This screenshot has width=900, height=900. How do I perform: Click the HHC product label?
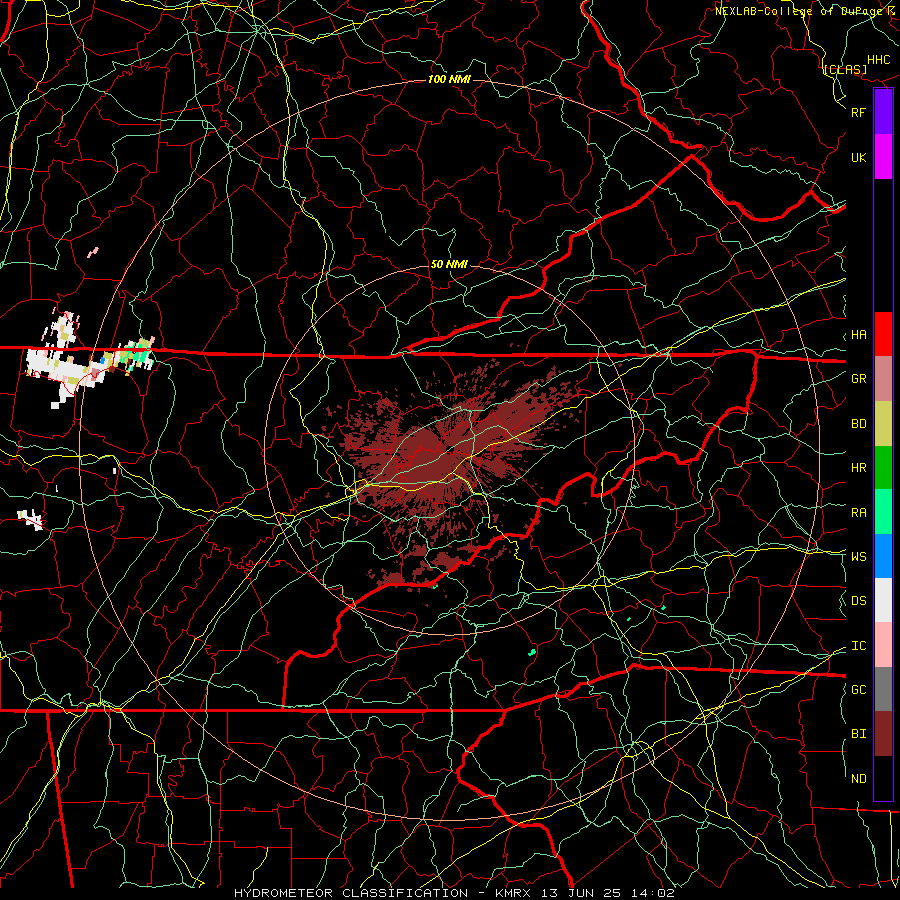(x=879, y=60)
